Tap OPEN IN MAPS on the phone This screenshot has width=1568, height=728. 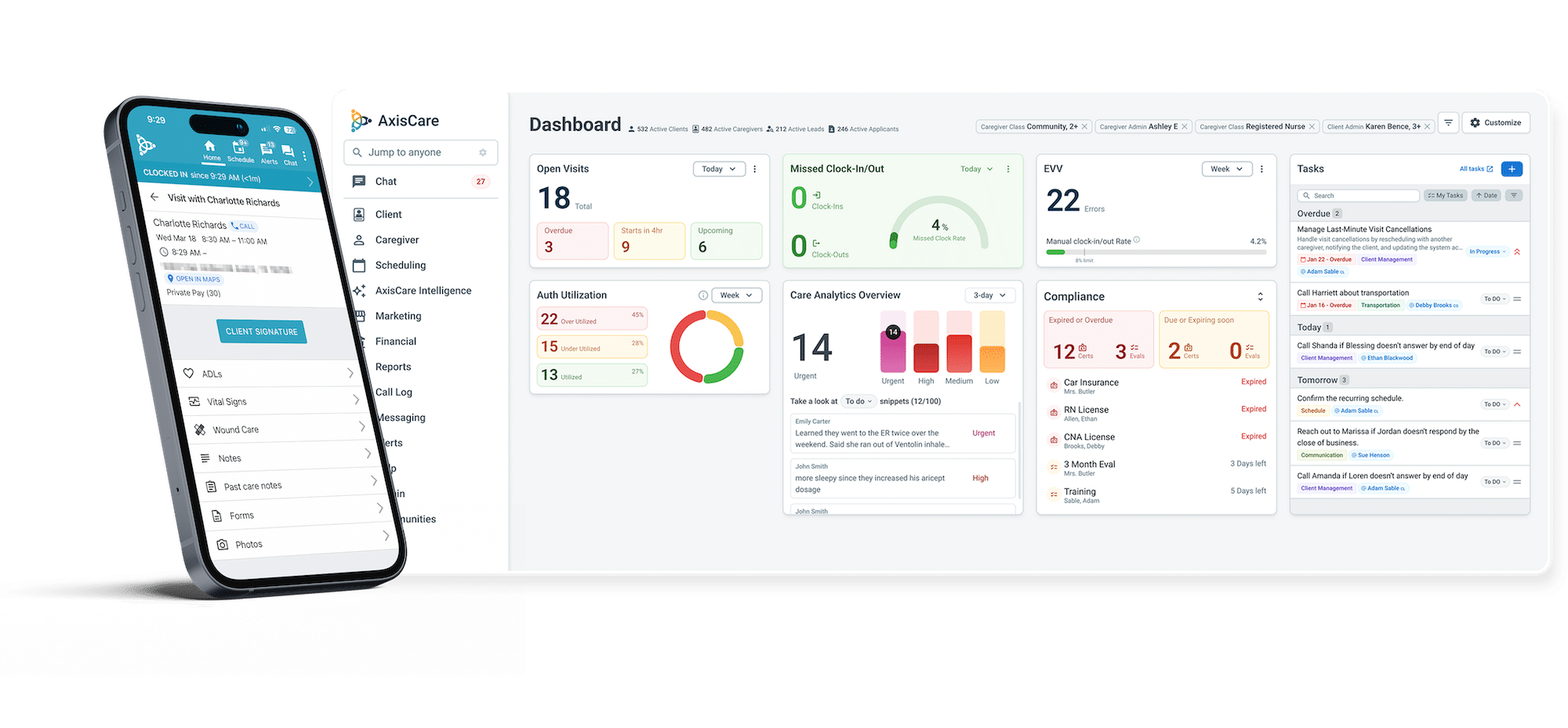pos(194,279)
